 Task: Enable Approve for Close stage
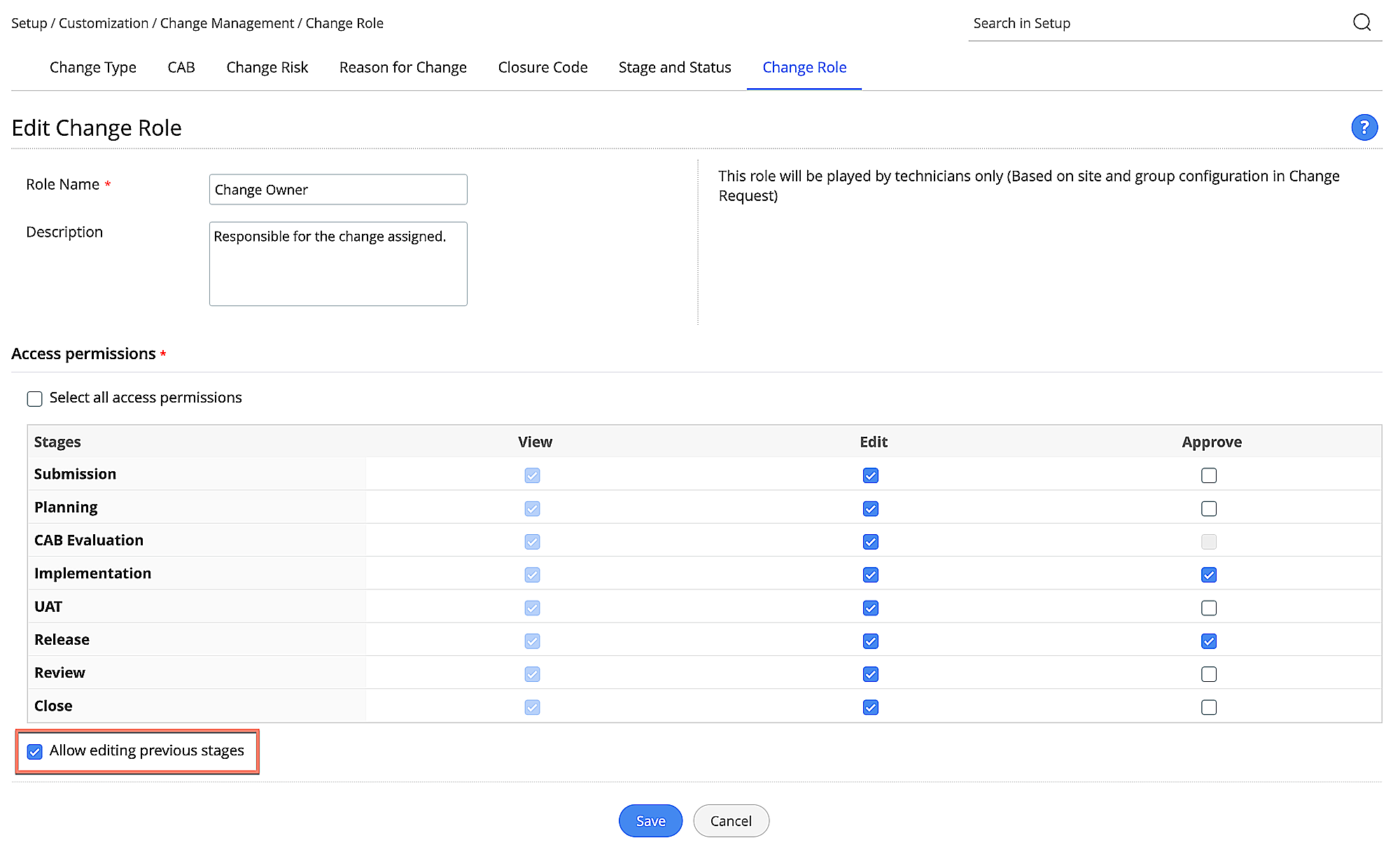1208,707
